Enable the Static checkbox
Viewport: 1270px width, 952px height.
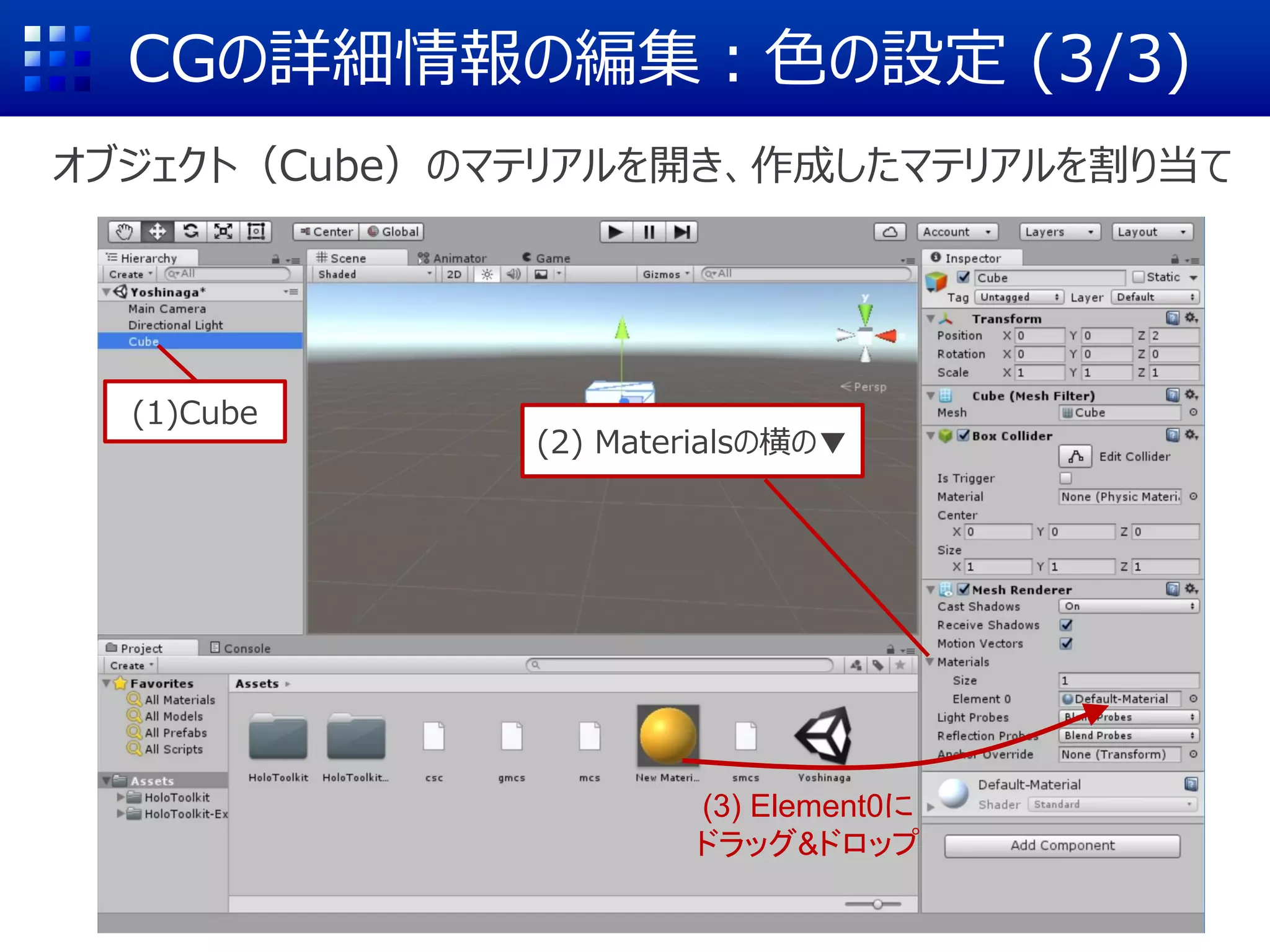pyautogui.click(x=1139, y=277)
